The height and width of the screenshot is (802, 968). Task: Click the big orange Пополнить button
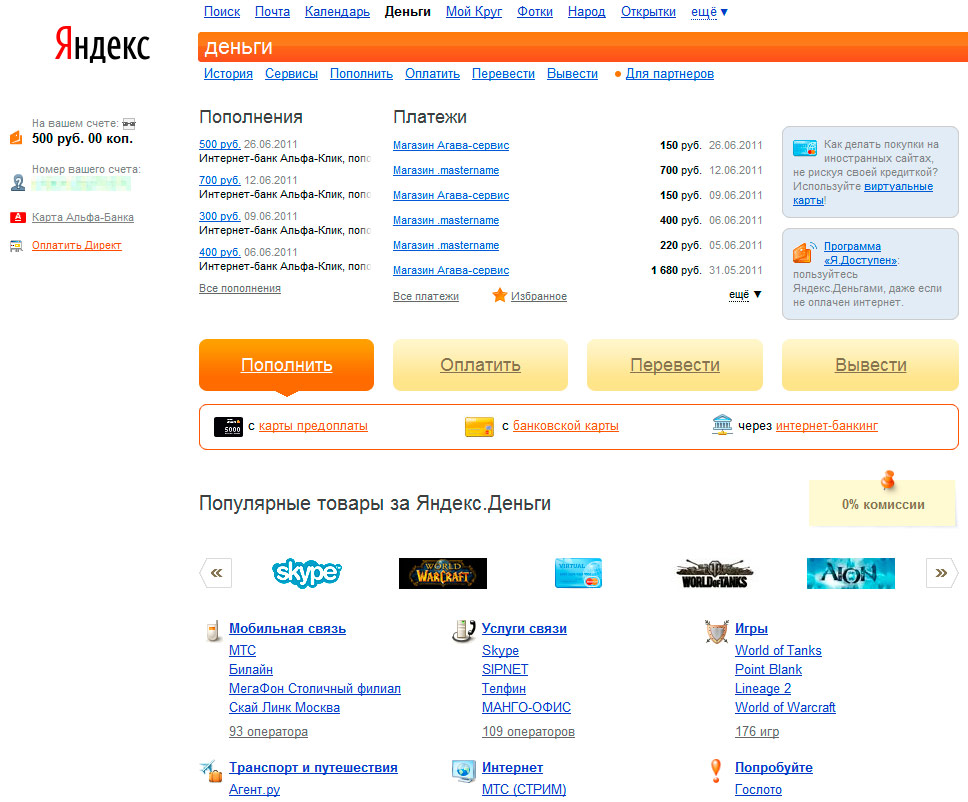point(286,365)
